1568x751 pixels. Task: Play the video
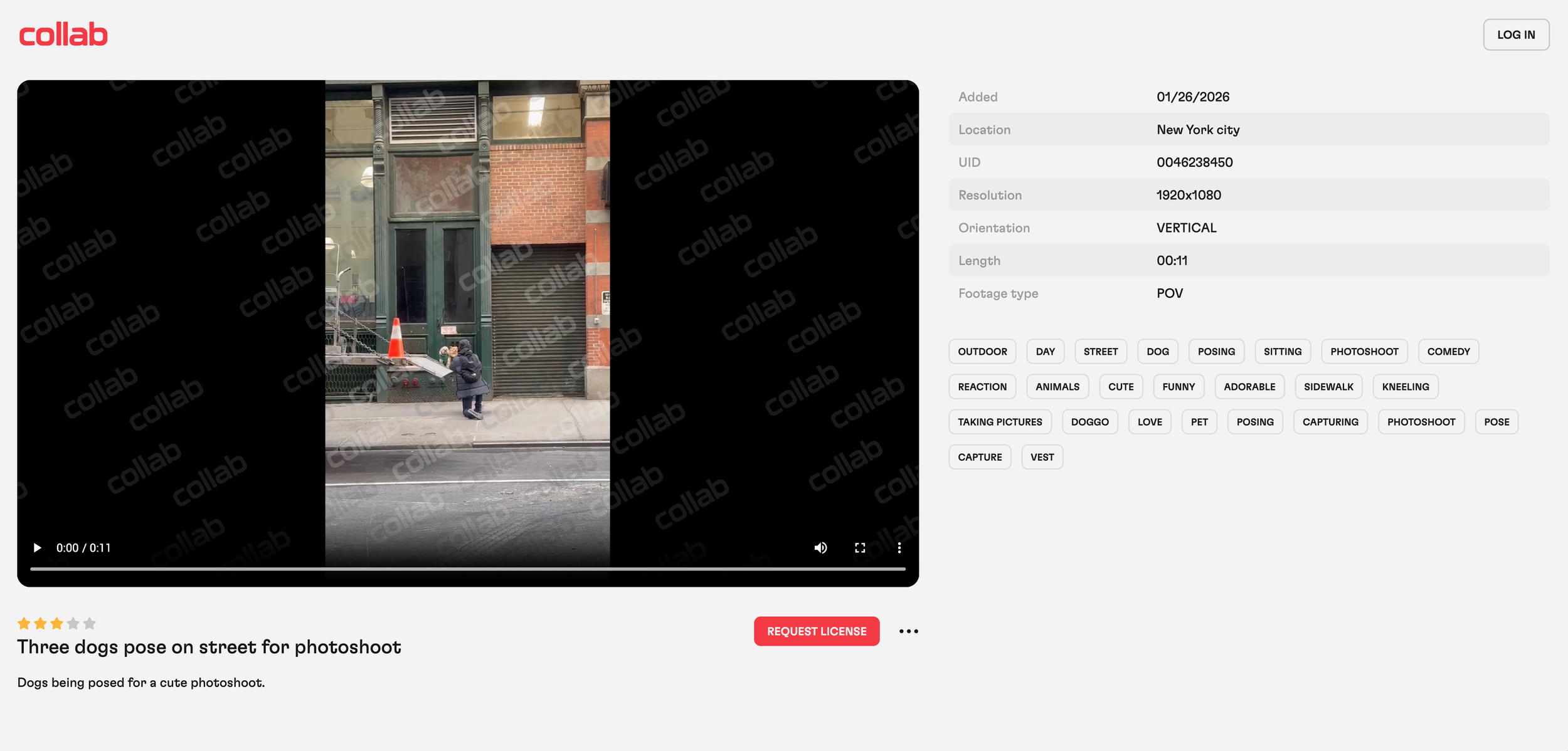click(x=37, y=548)
